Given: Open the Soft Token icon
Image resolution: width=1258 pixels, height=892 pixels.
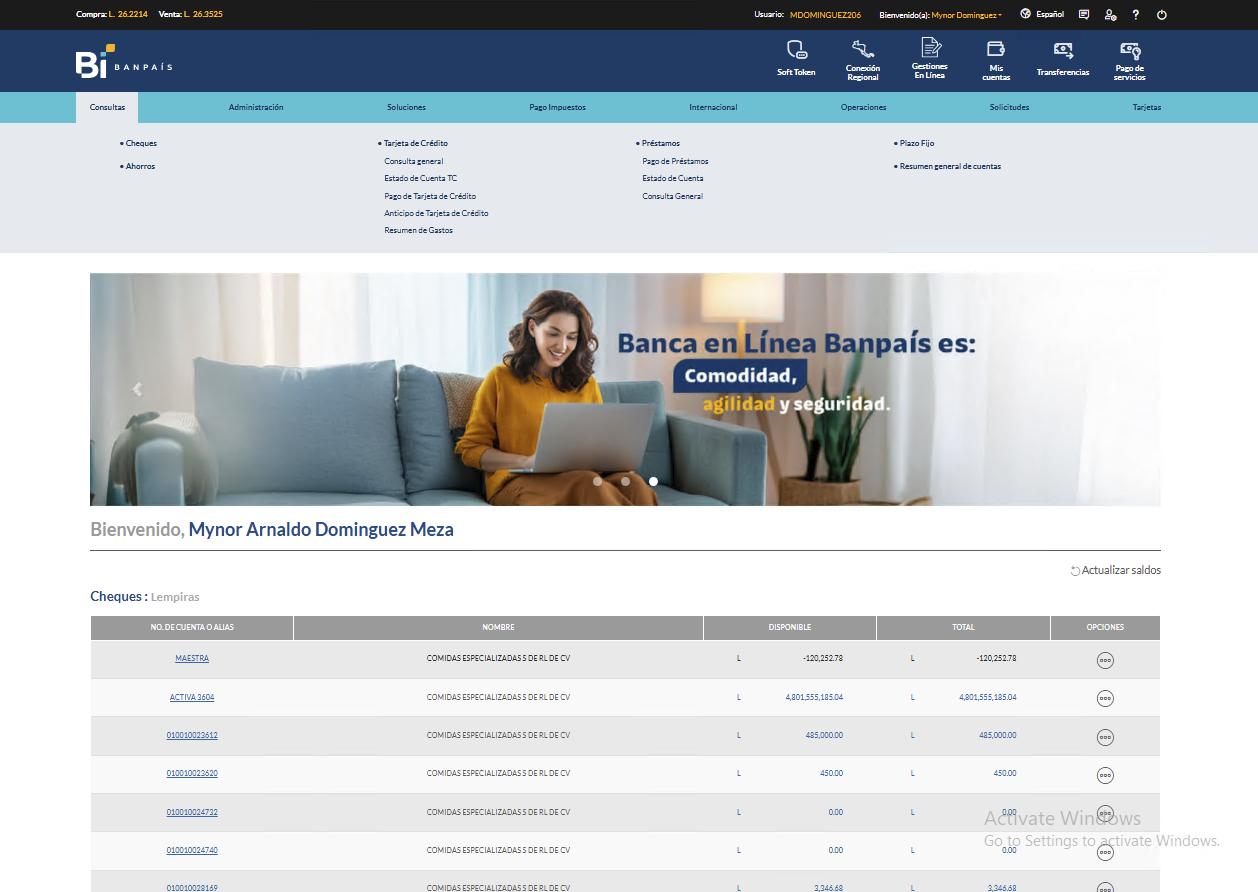Looking at the screenshot, I should [796, 50].
